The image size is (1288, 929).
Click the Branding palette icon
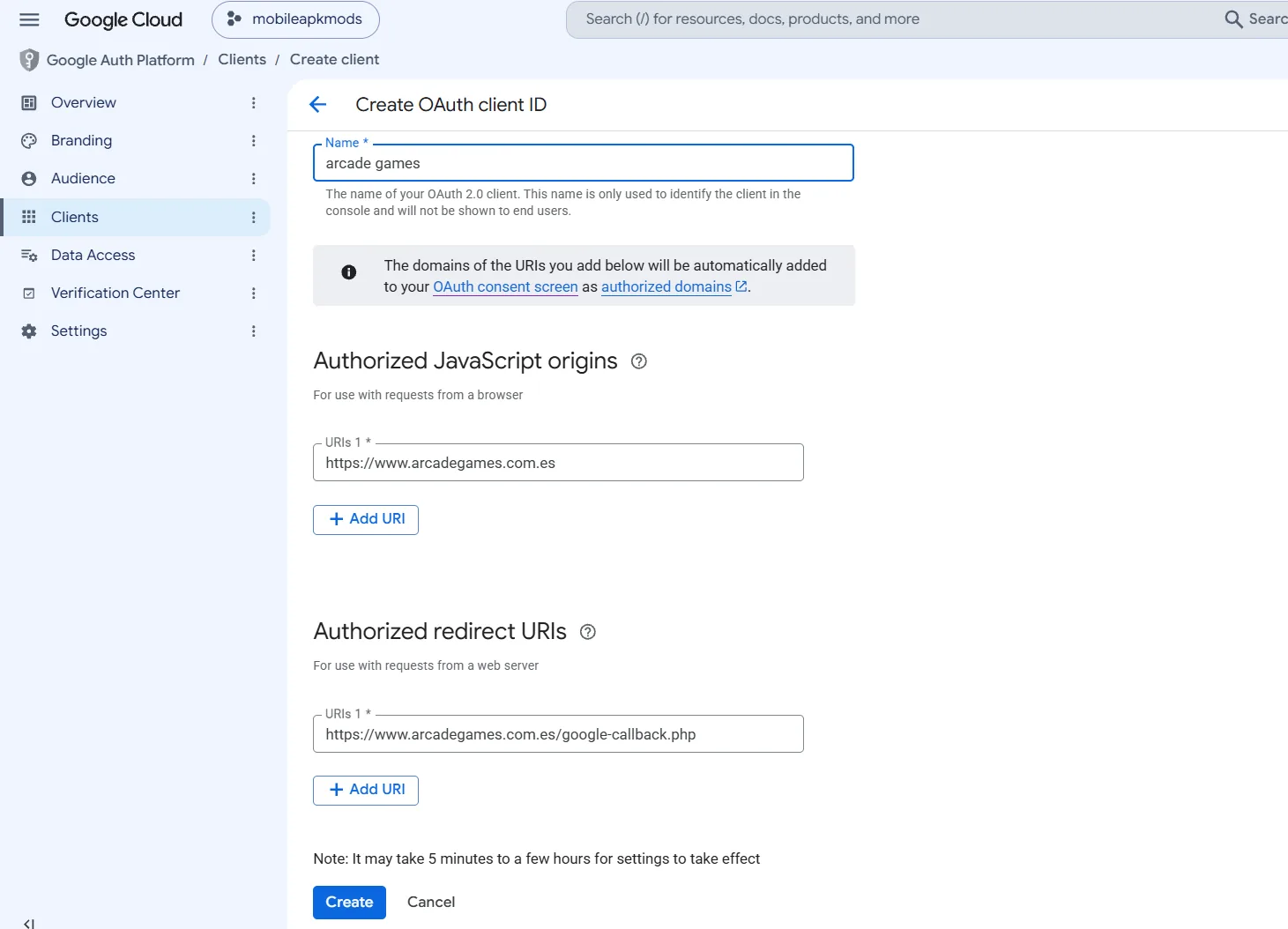coord(29,140)
